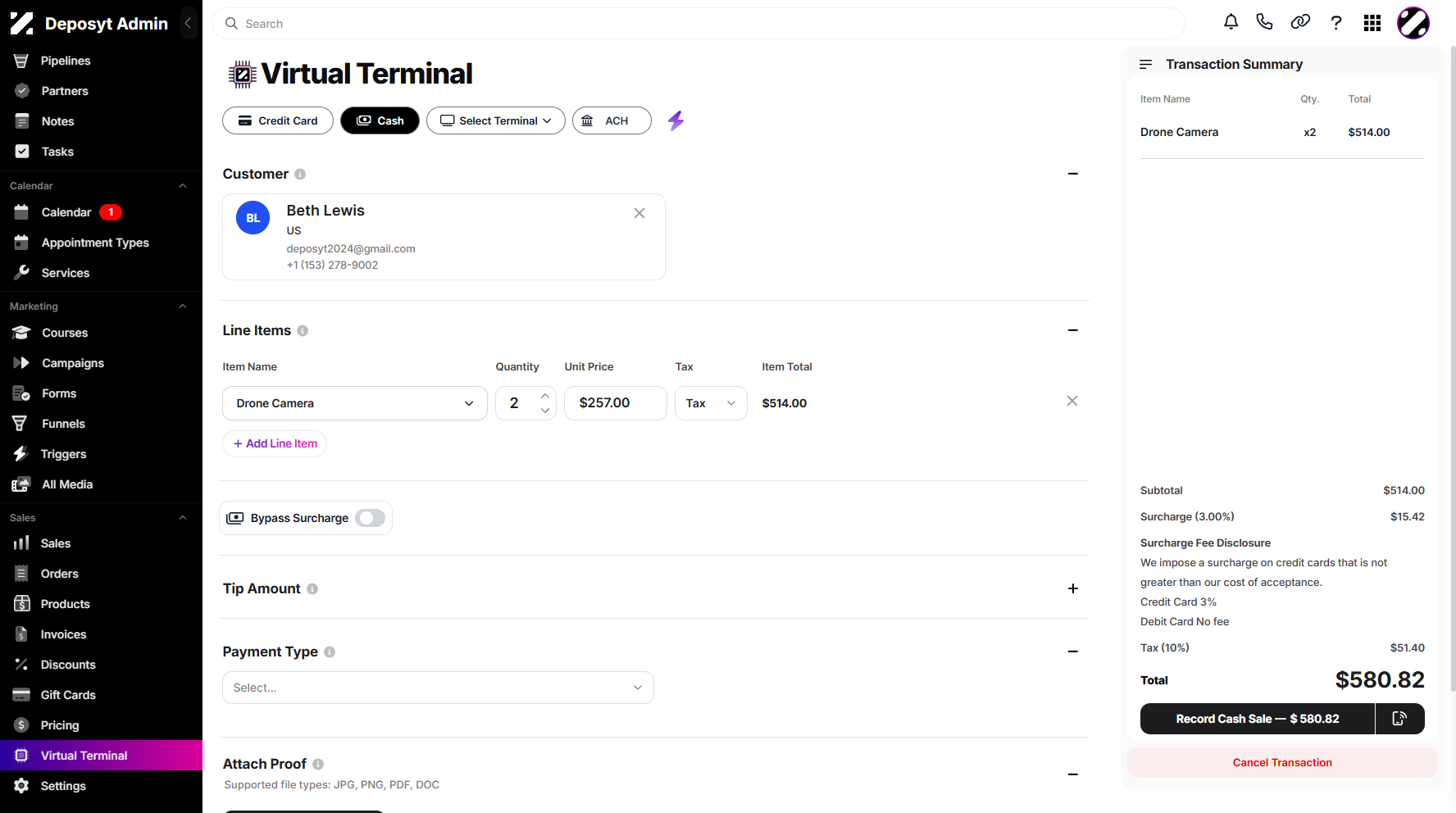Image resolution: width=1456 pixels, height=813 pixels.
Task: Collapse the Customer section
Action: [1073, 174]
